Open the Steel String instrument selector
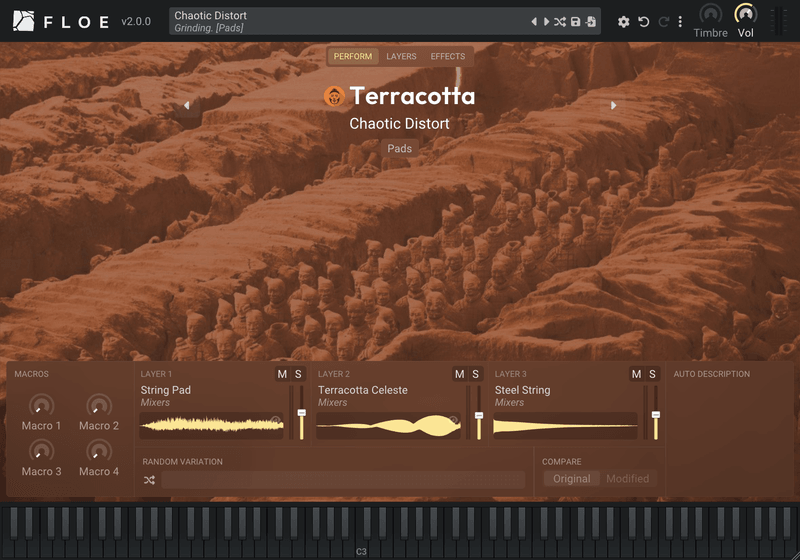This screenshot has height=560, width=800. tap(522, 390)
